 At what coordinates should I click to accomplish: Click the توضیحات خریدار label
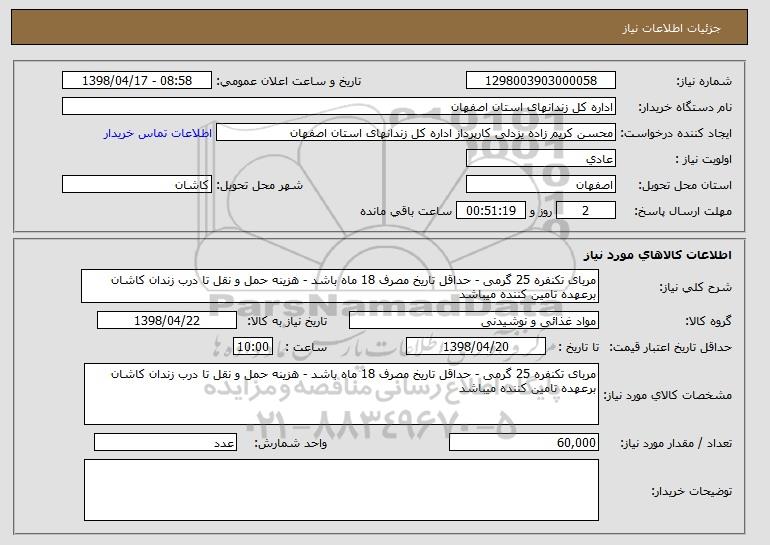point(691,491)
